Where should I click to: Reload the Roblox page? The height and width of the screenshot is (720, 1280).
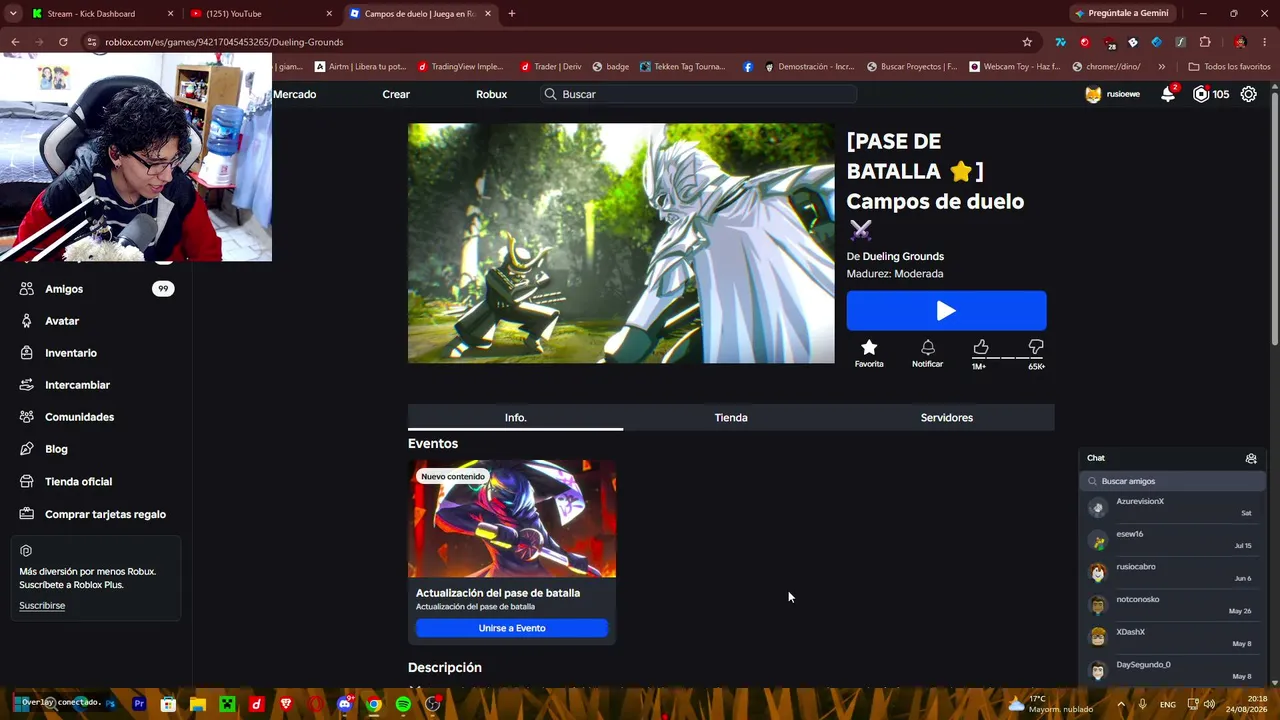63,42
